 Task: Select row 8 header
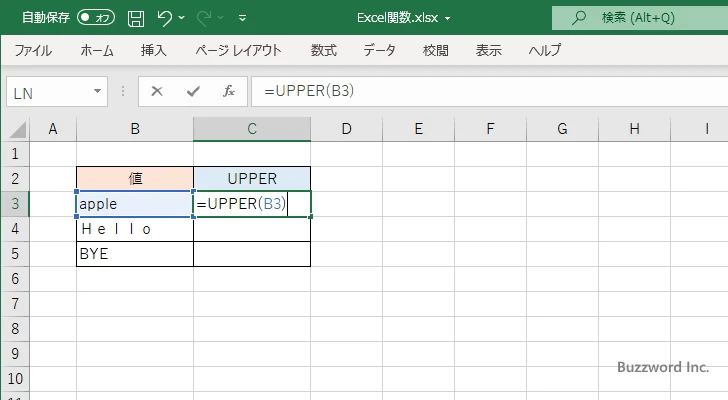[15, 329]
